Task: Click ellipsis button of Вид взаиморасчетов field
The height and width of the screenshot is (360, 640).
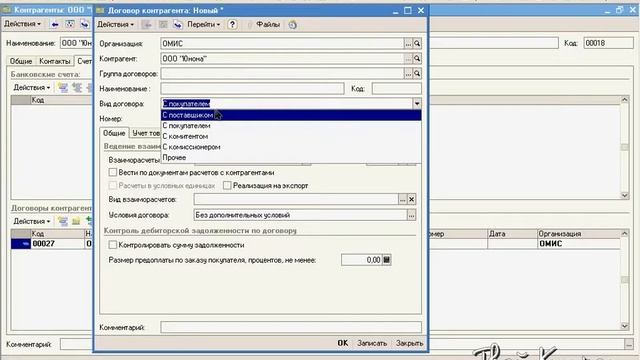Action: coord(402,199)
